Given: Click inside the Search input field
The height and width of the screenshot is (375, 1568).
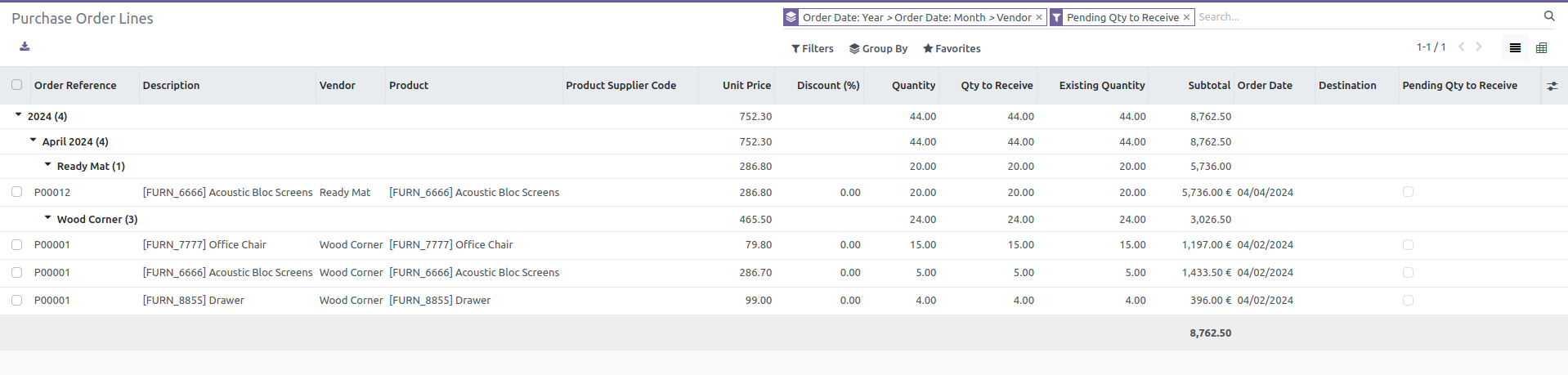Looking at the screenshot, I should [x=1365, y=17].
